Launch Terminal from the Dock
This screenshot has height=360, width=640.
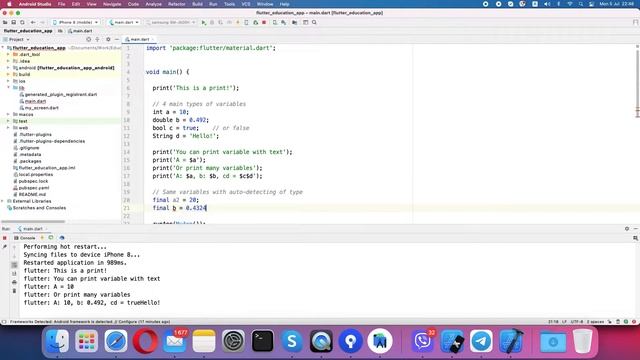pos(262,340)
